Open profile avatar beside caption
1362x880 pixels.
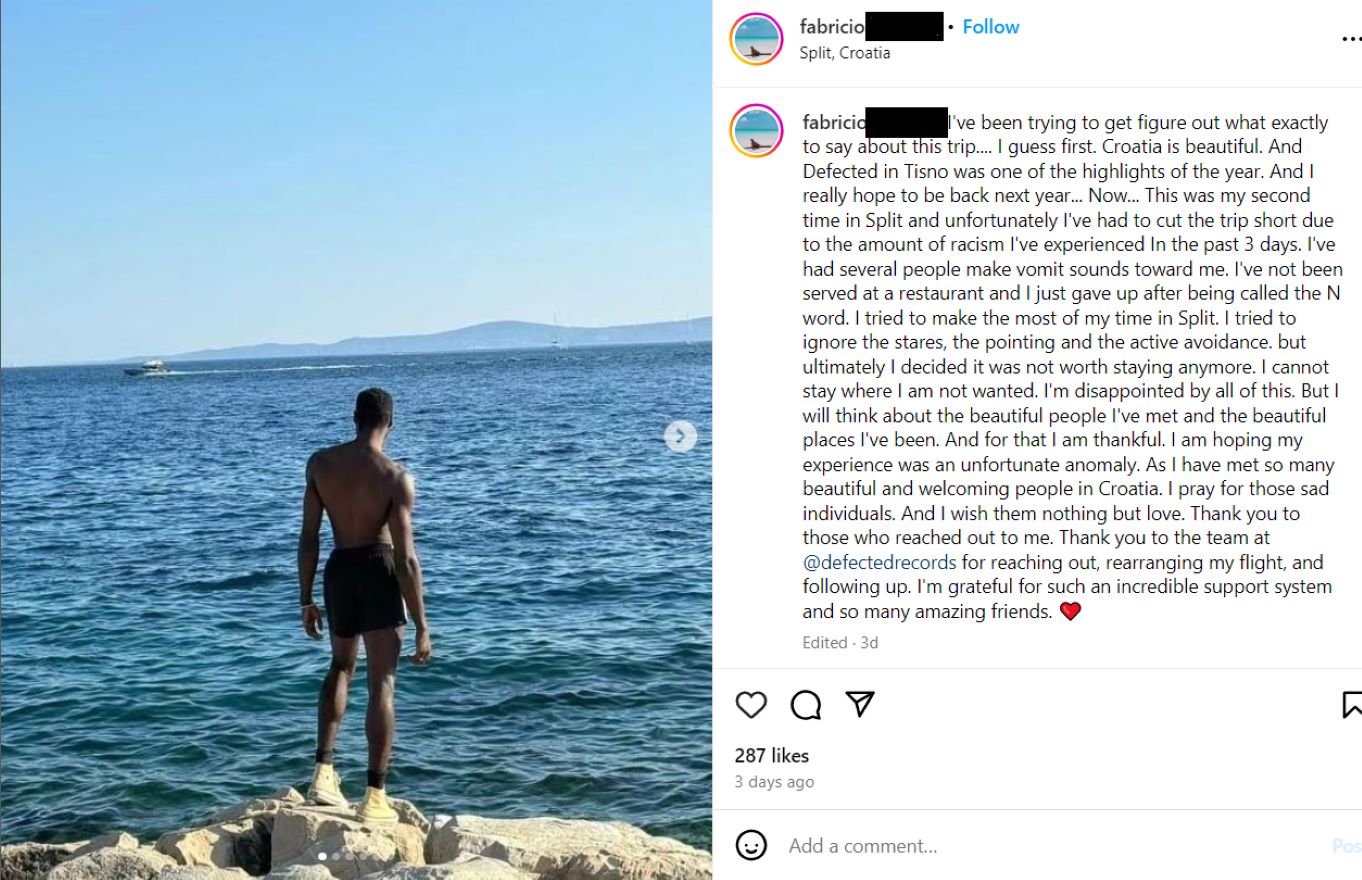tap(757, 131)
